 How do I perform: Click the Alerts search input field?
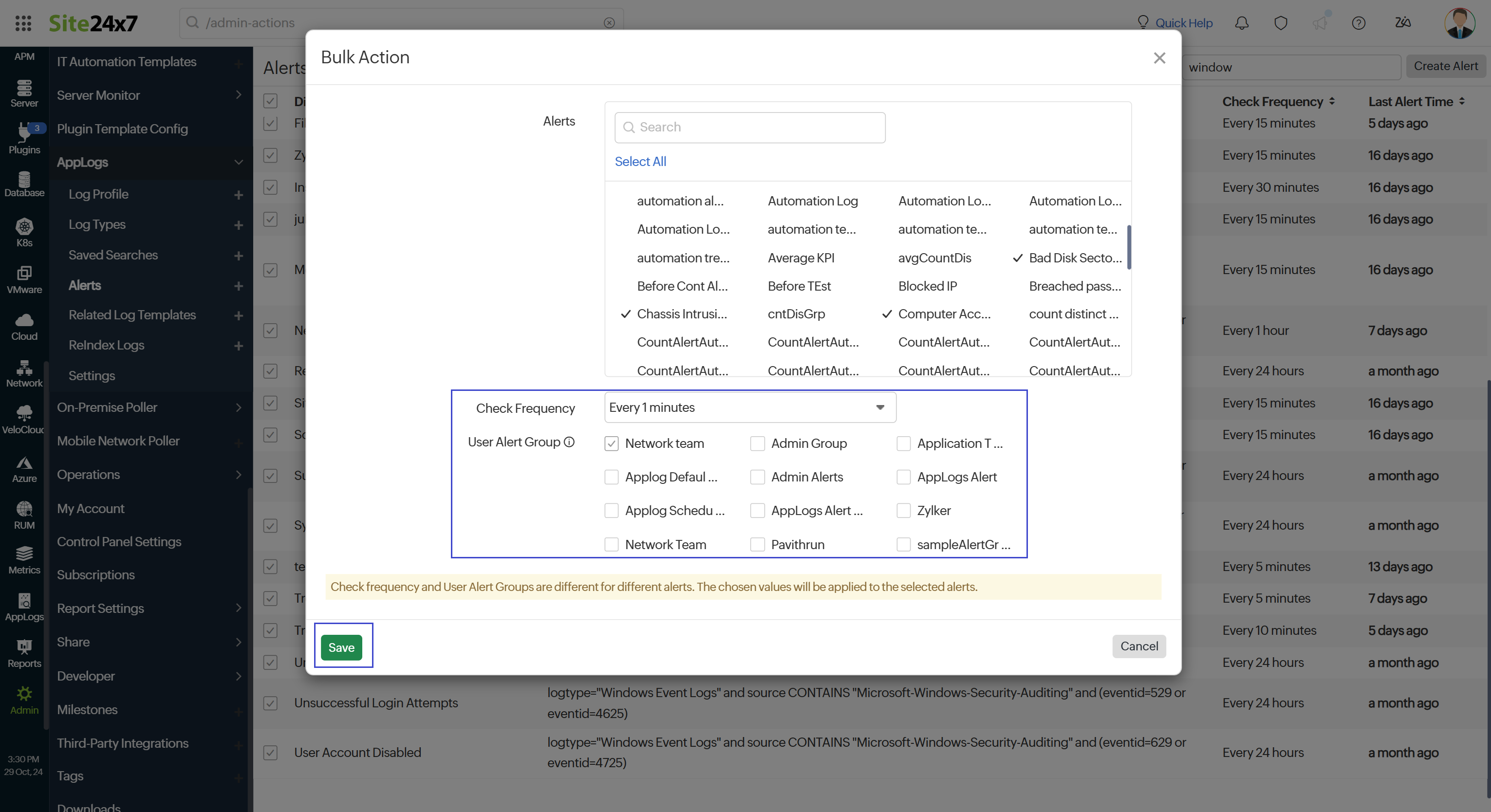point(750,127)
